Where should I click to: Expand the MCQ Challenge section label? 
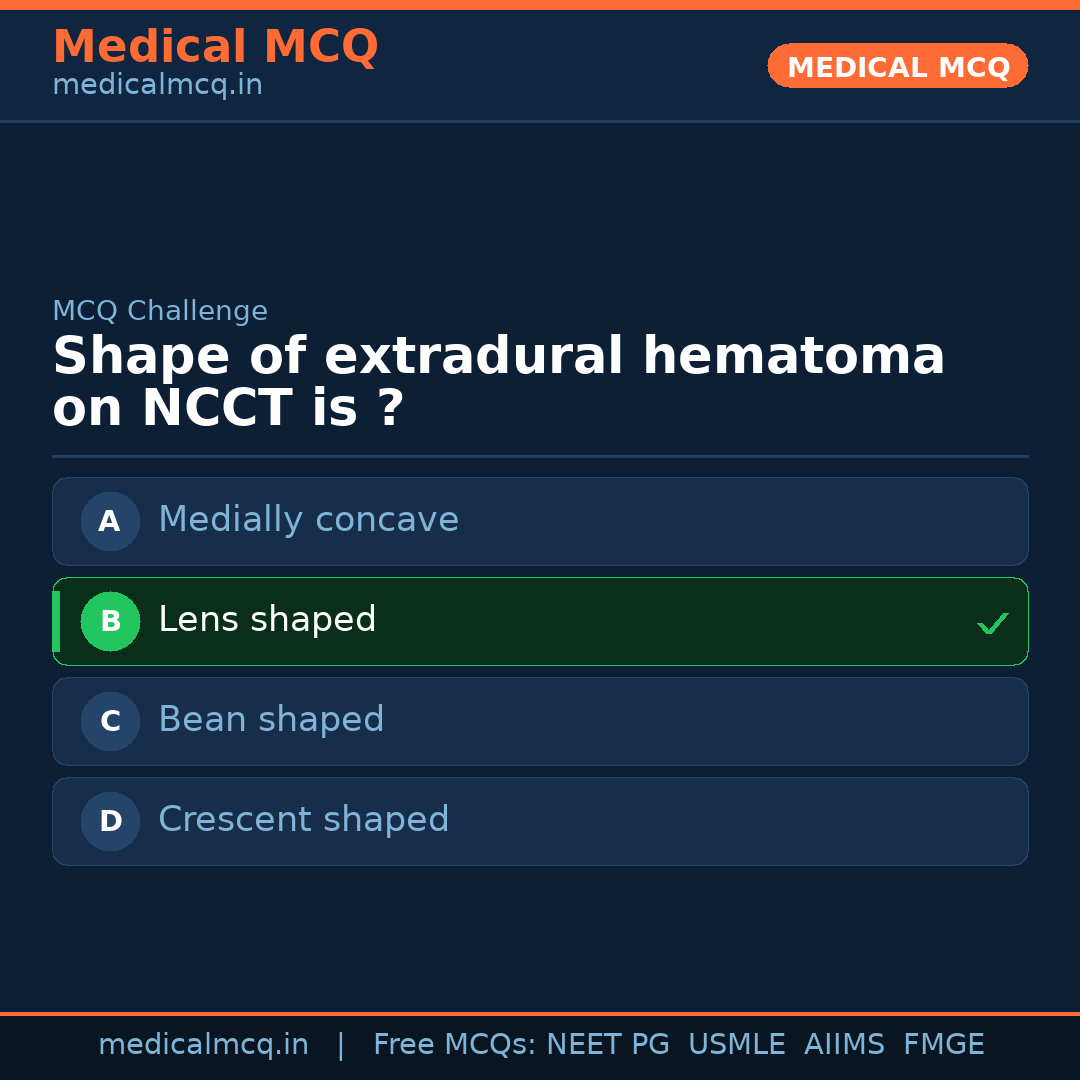coord(160,311)
